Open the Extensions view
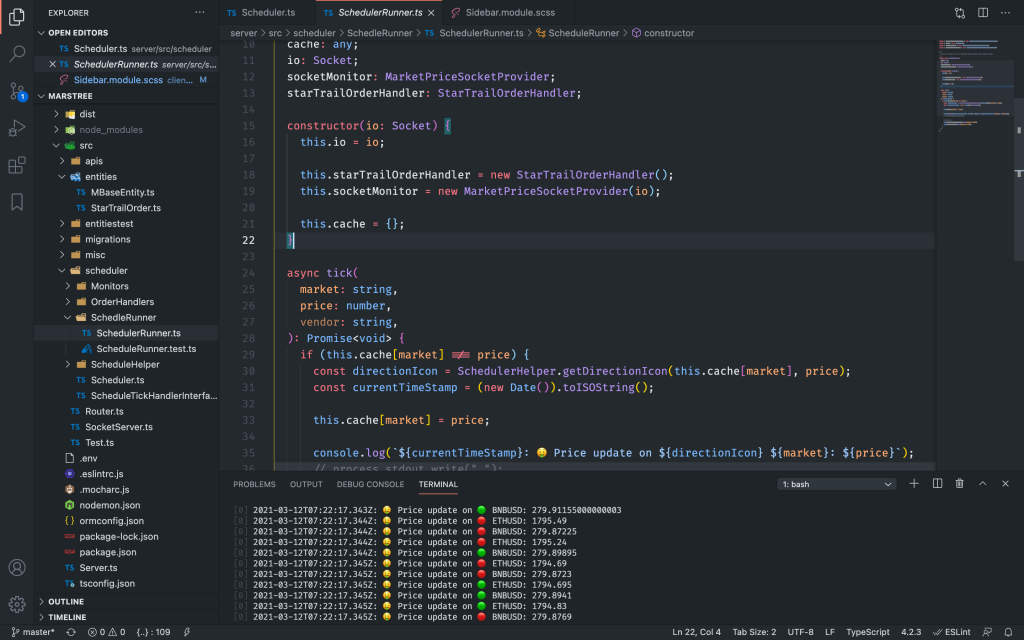The width and height of the screenshot is (1024, 640). click(17, 165)
